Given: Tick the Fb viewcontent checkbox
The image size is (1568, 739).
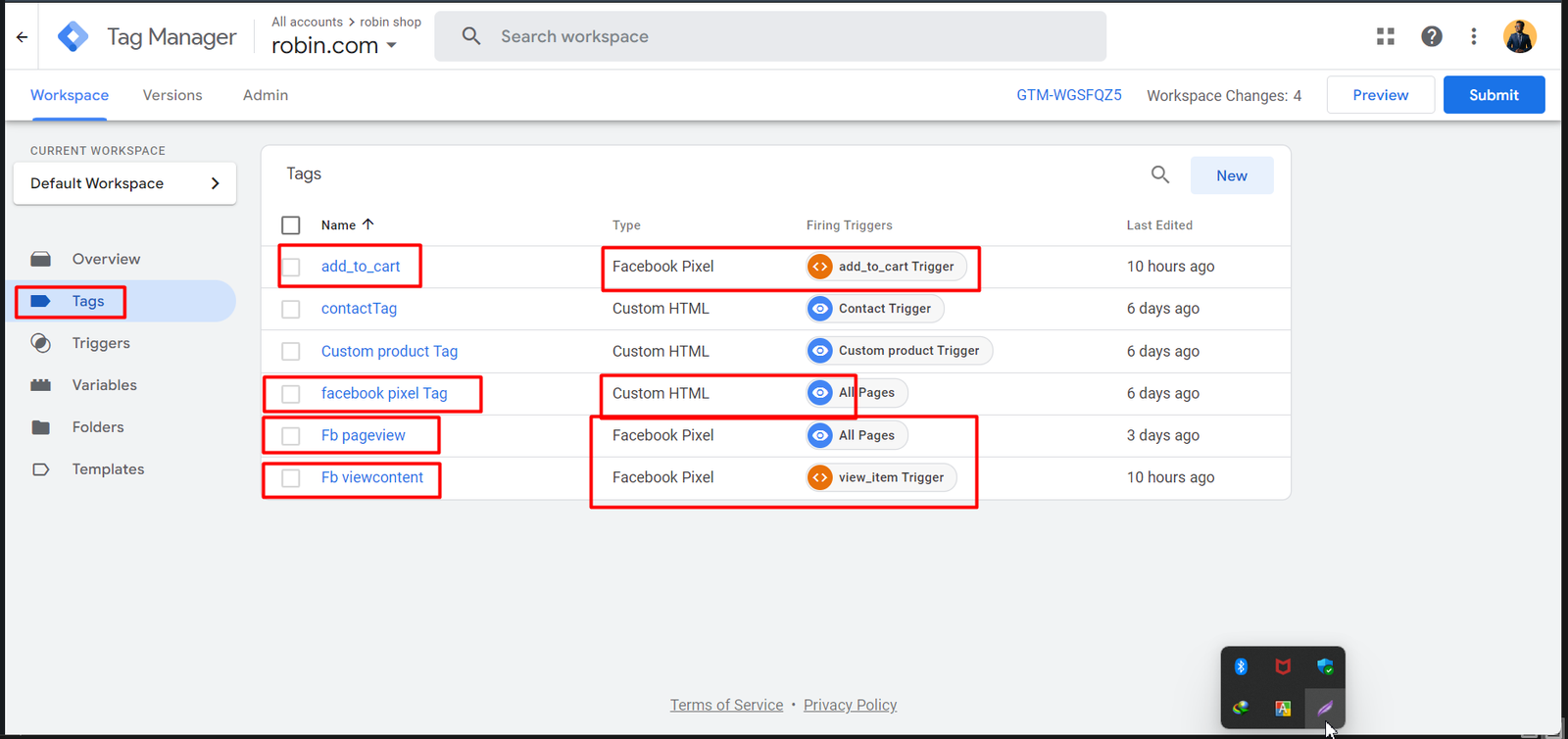Looking at the screenshot, I should click(x=291, y=478).
